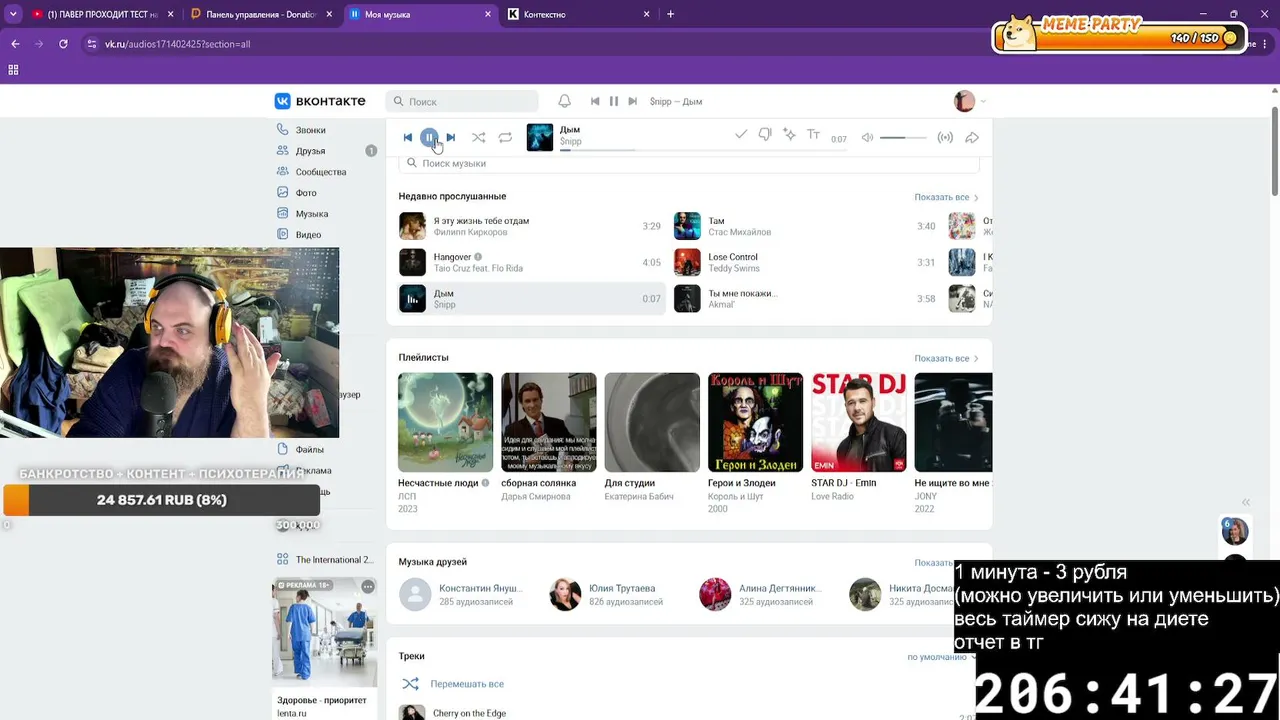The image size is (1280, 720).
Task: Open the Несчастные люди playlist cover
Action: tap(445, 422)
